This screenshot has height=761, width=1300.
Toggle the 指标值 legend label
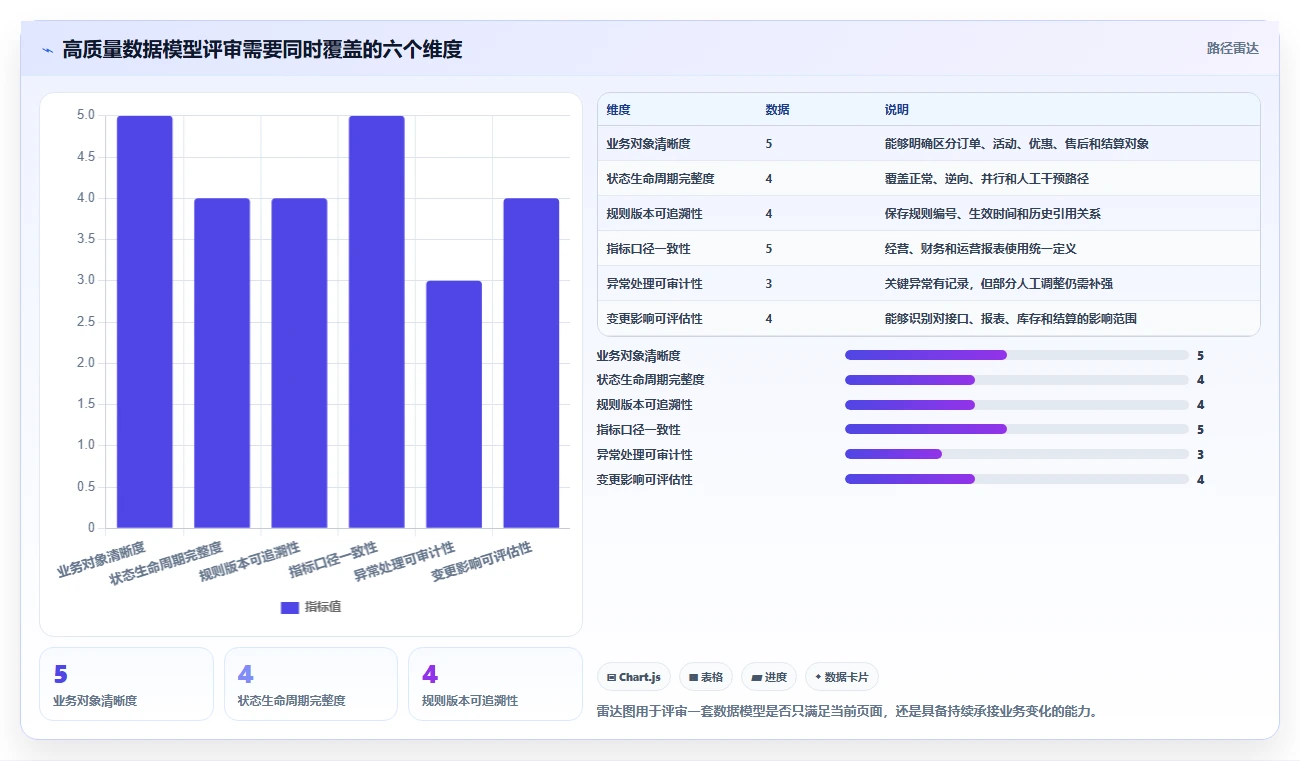point(323,607)
